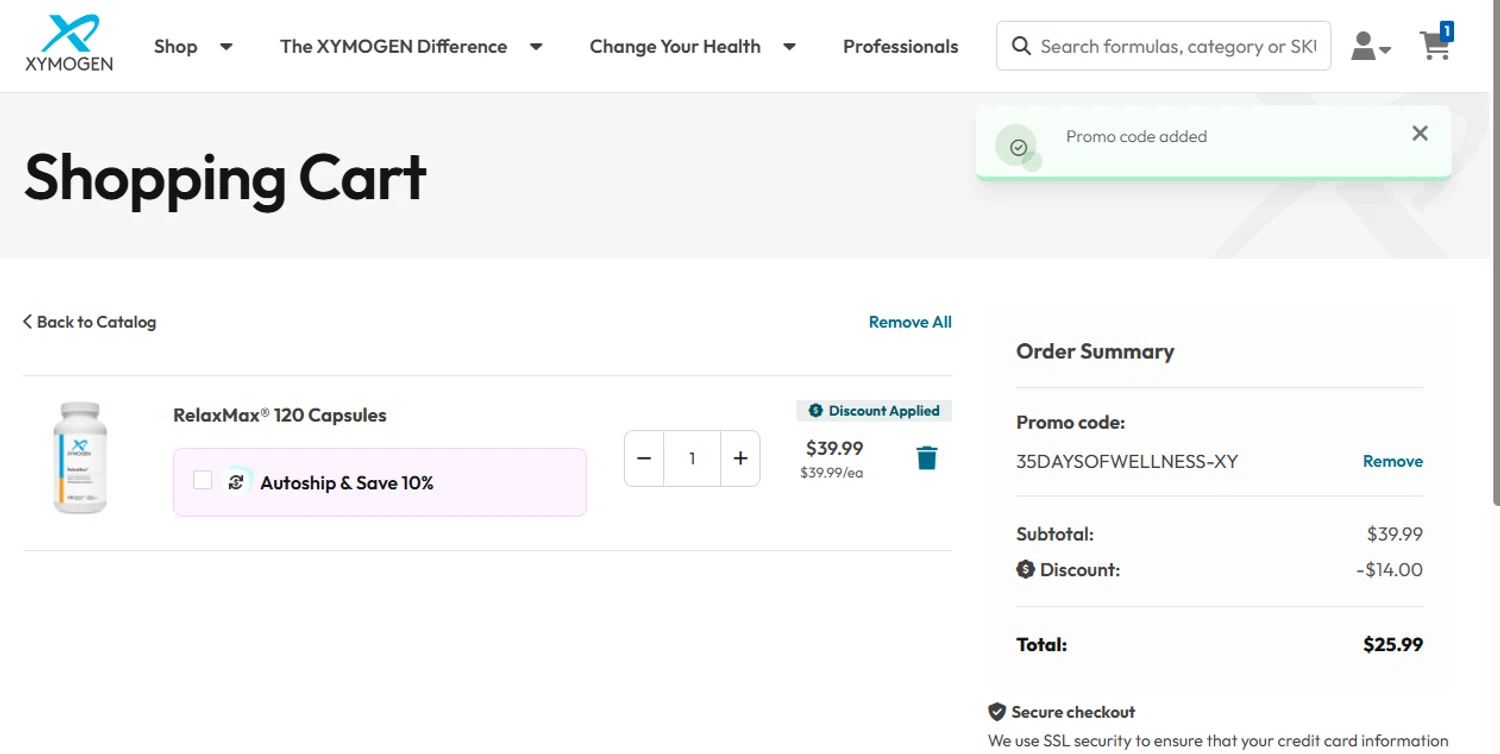Click the RelaxMax bottle thumbnail
The height and width of the screenshot is (754, 1500).
coord(80,457)
